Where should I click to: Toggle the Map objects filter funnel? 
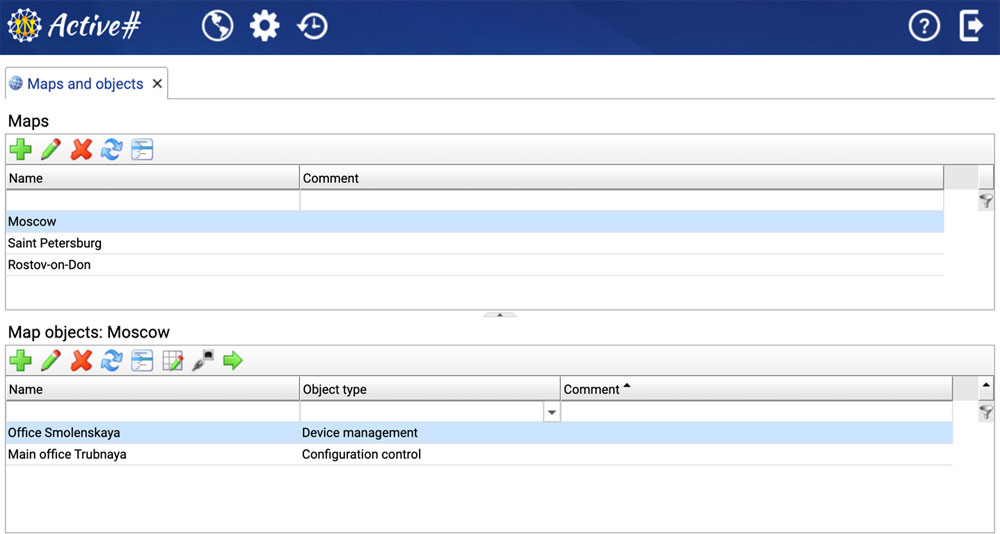986,412
